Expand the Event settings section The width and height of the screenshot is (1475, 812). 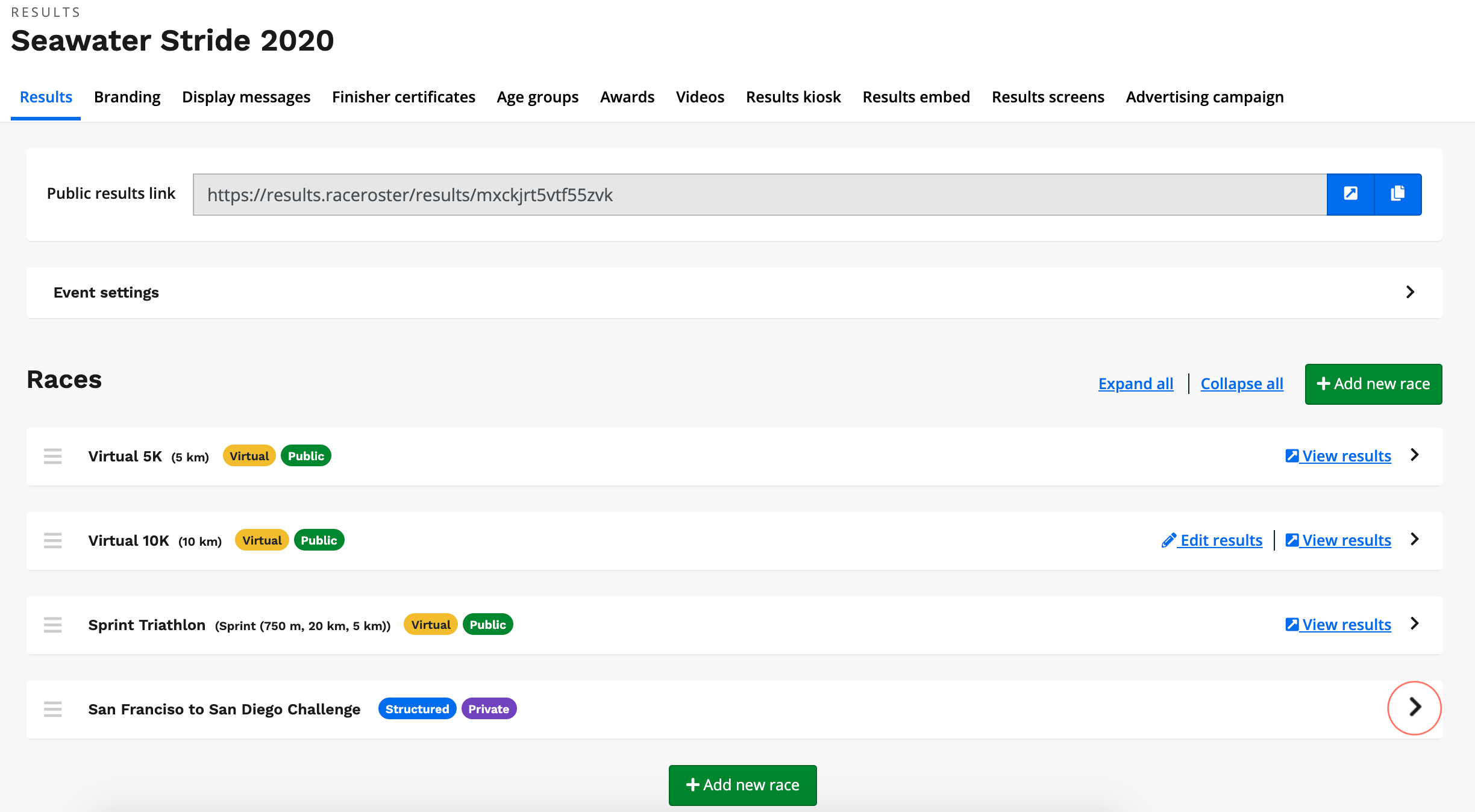tap(1410, 292)
